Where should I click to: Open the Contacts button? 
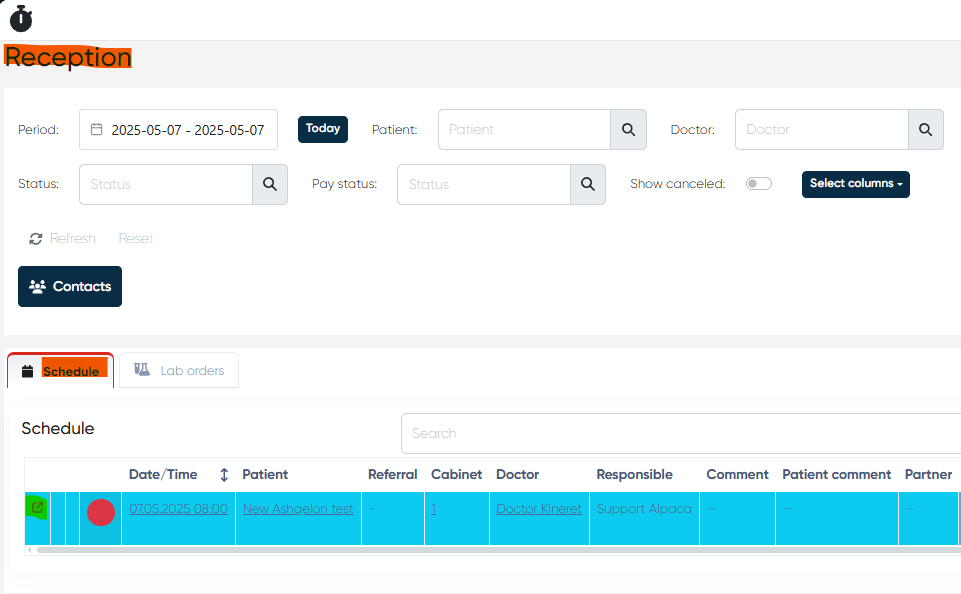point(70,287)
